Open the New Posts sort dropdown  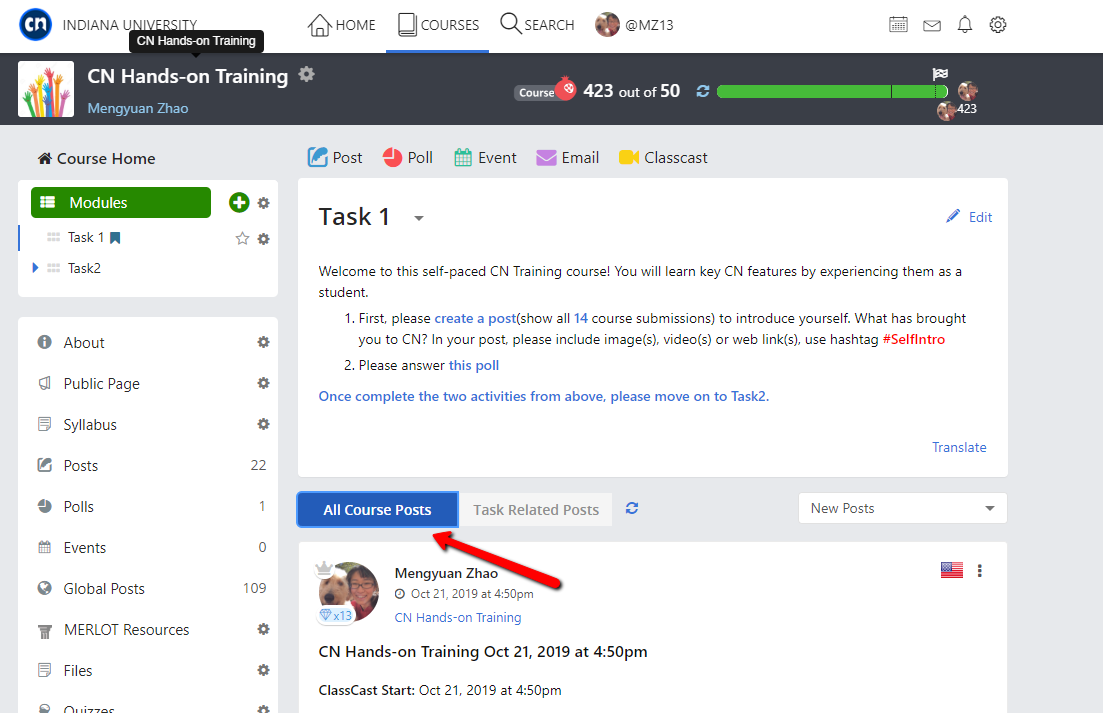click(903, 508)
